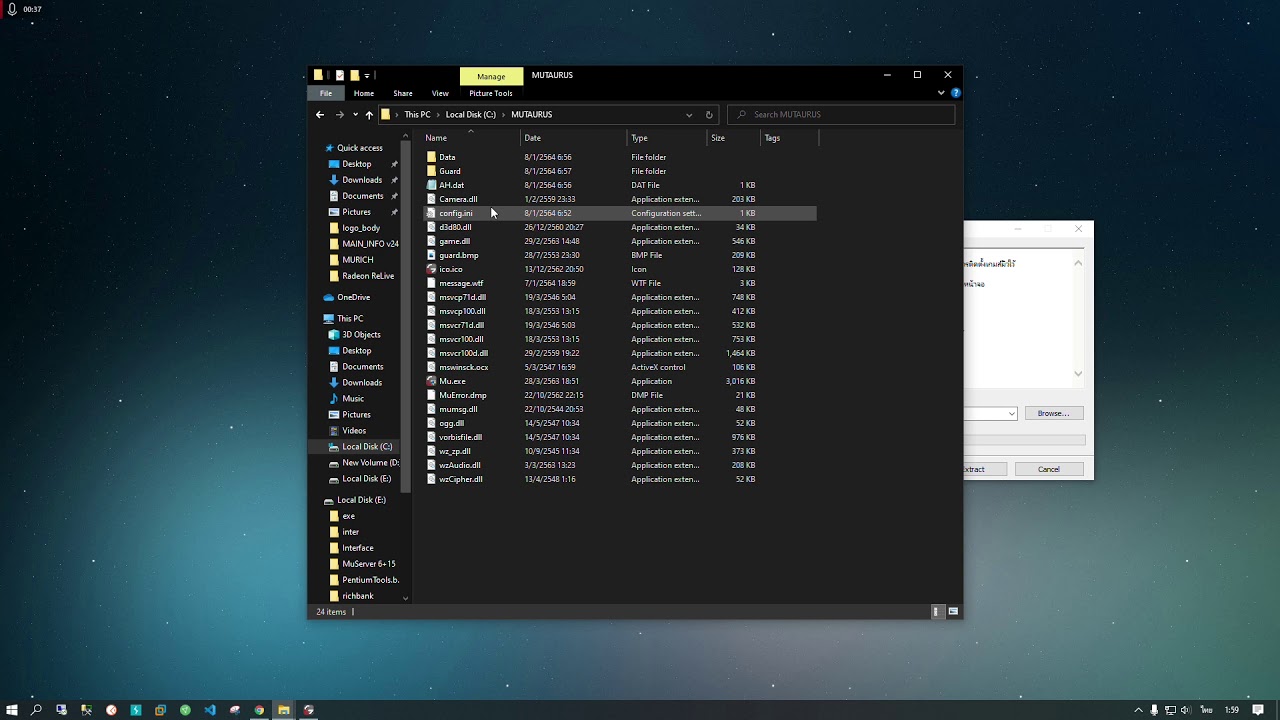
Task: Open the notification action center
Action: (1258, 710)
